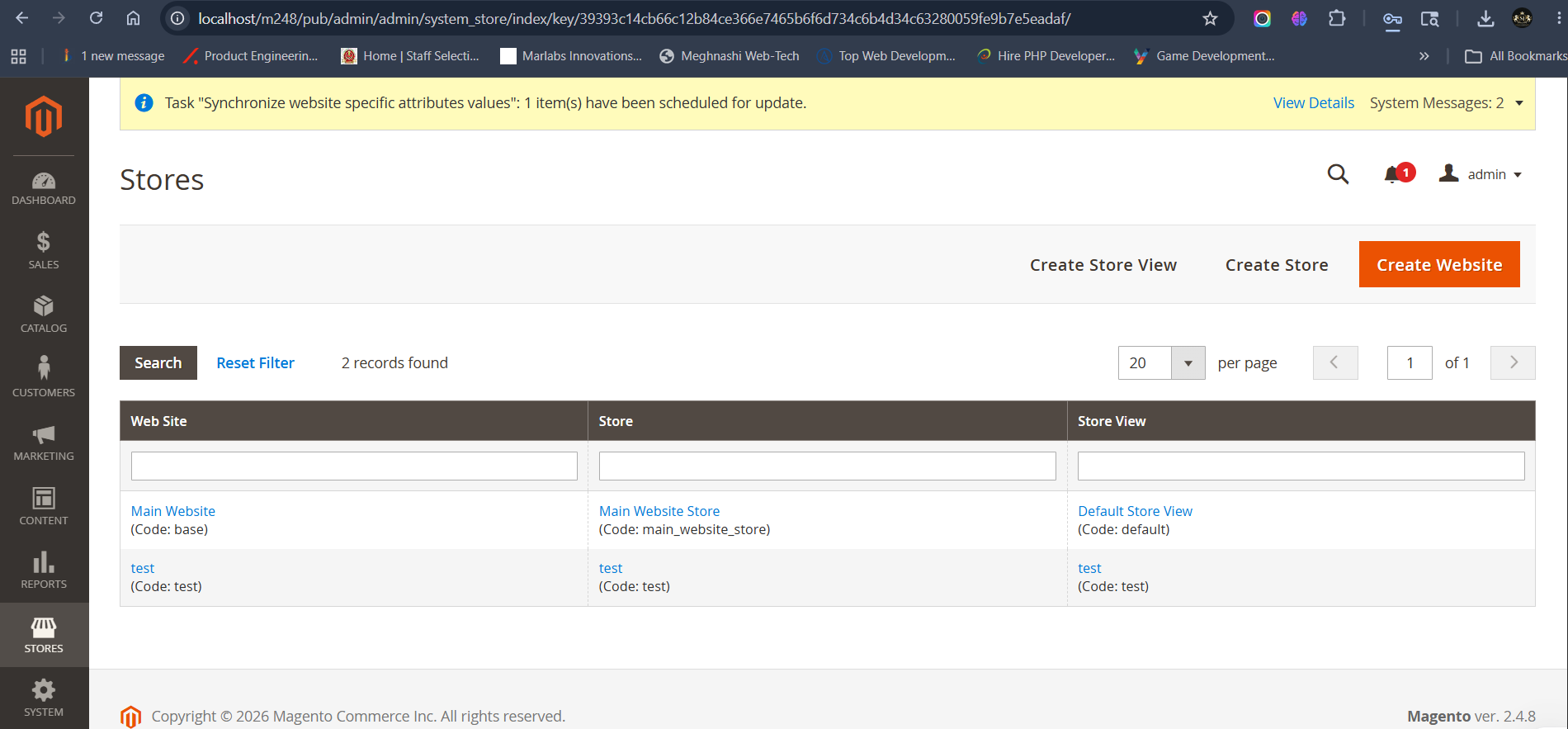Open the admin account dropdown

(1481, 174)
